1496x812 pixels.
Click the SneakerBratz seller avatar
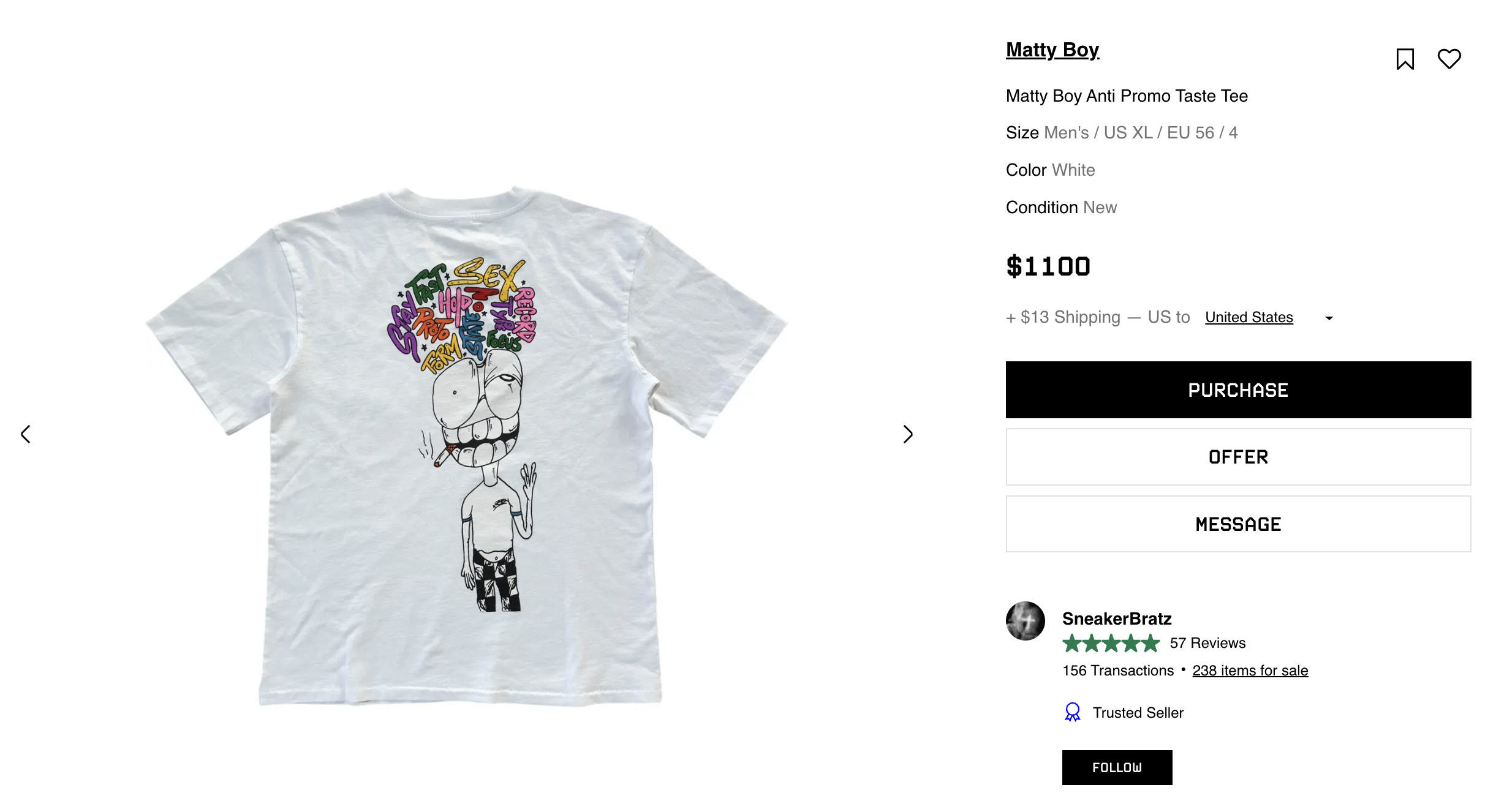tap(1025, 621)
